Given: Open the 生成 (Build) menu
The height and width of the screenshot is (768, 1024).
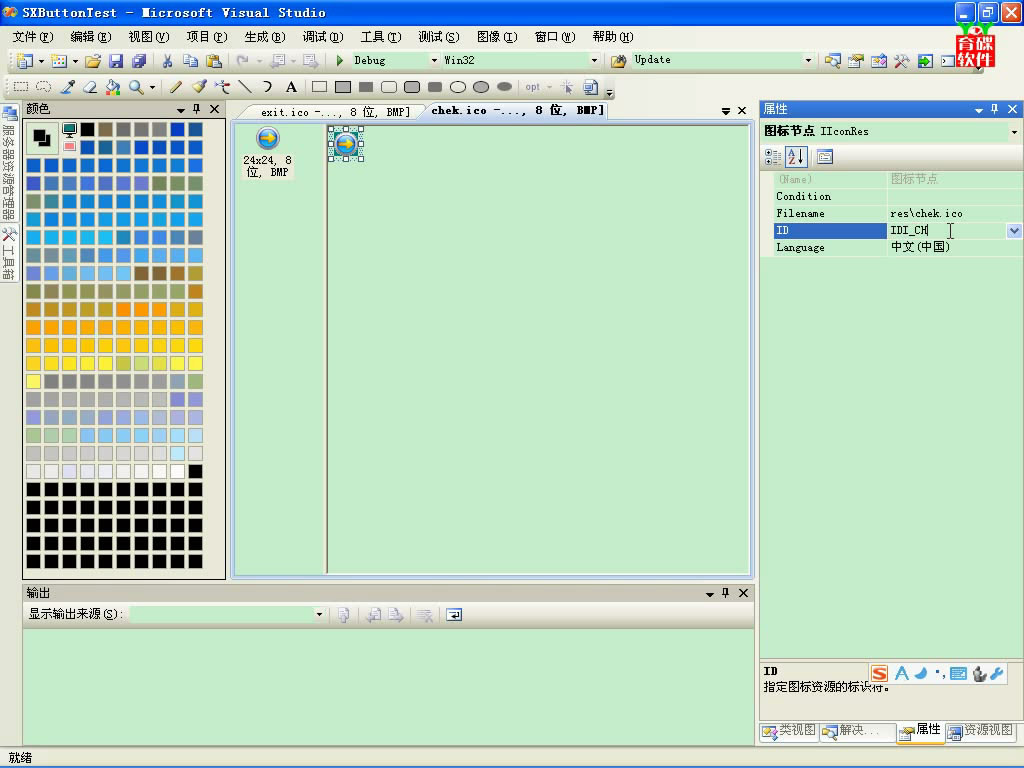Looking at the screenshot, I should click(x=264, y=37).
